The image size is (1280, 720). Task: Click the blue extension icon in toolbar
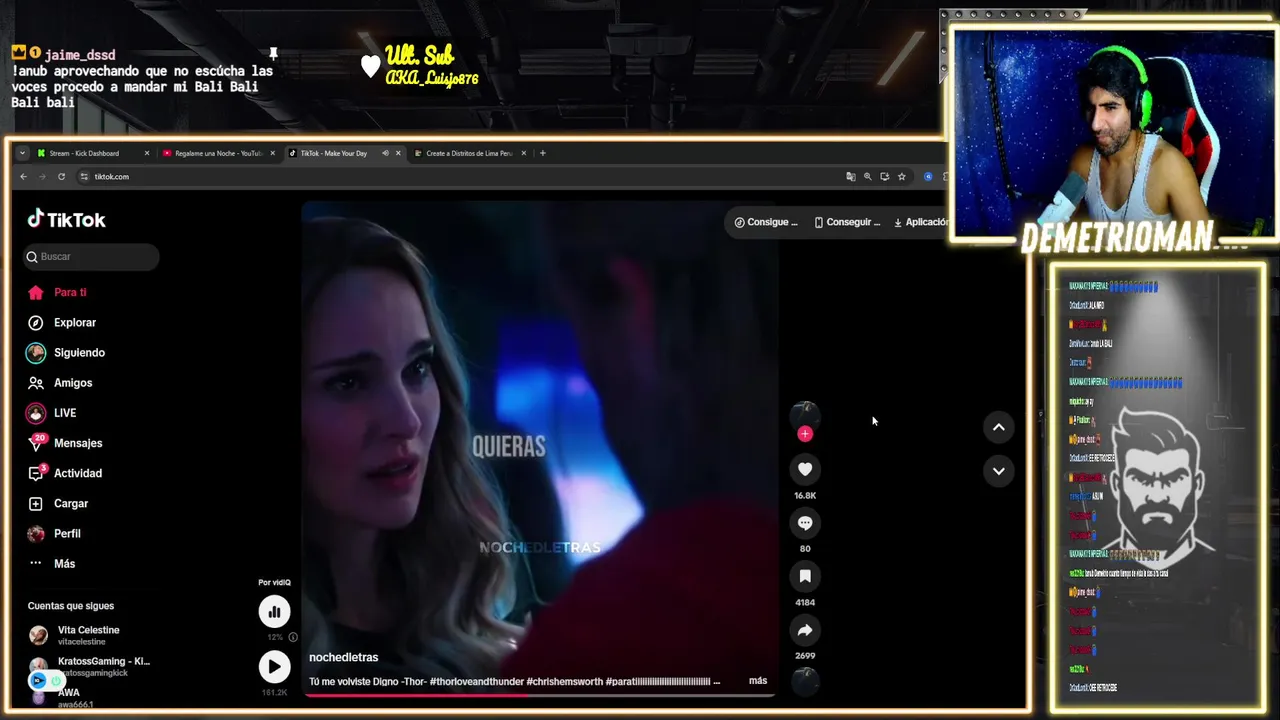pos(928,177)
